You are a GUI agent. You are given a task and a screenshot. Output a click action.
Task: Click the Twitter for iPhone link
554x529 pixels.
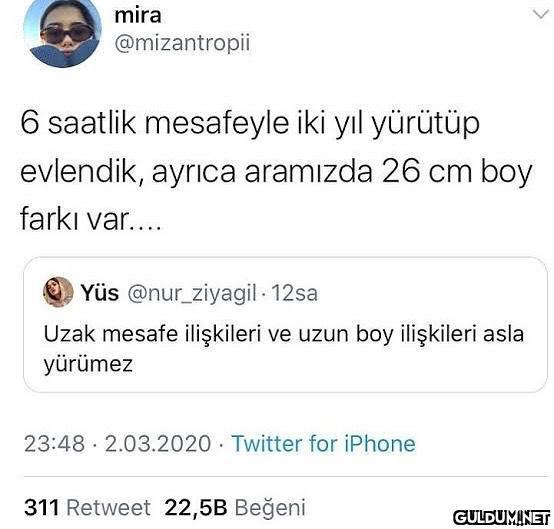[x=323, y=443]
